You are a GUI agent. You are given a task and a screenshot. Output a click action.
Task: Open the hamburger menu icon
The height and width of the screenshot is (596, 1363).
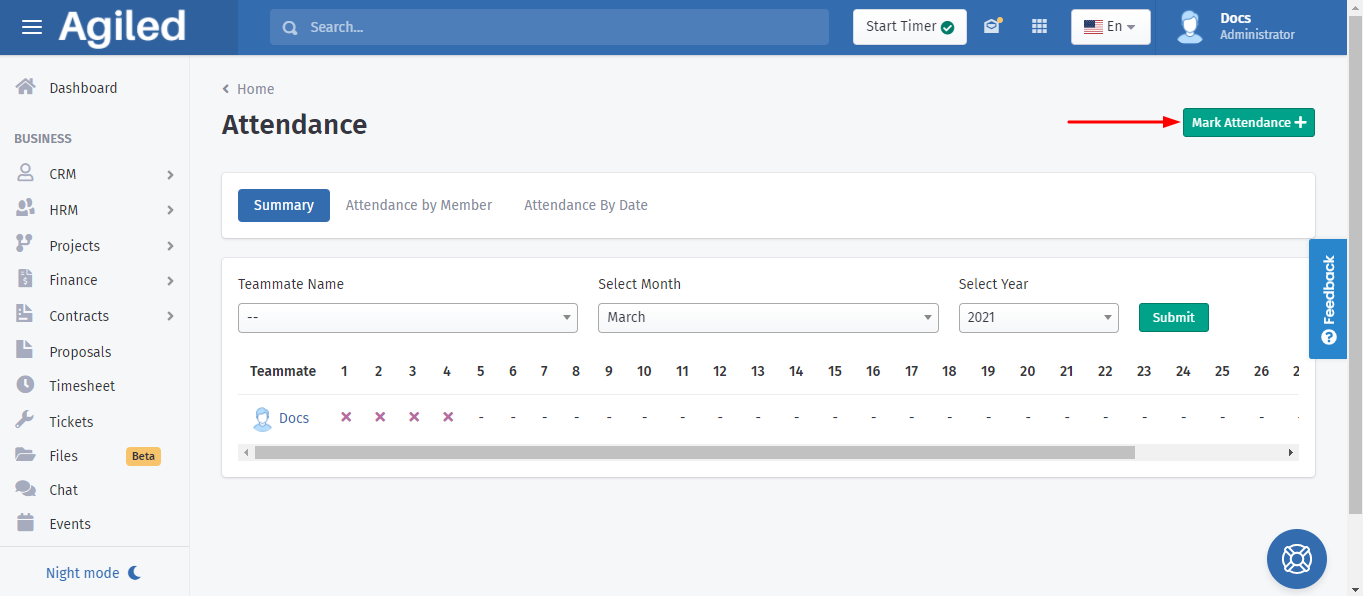point(32,27)
